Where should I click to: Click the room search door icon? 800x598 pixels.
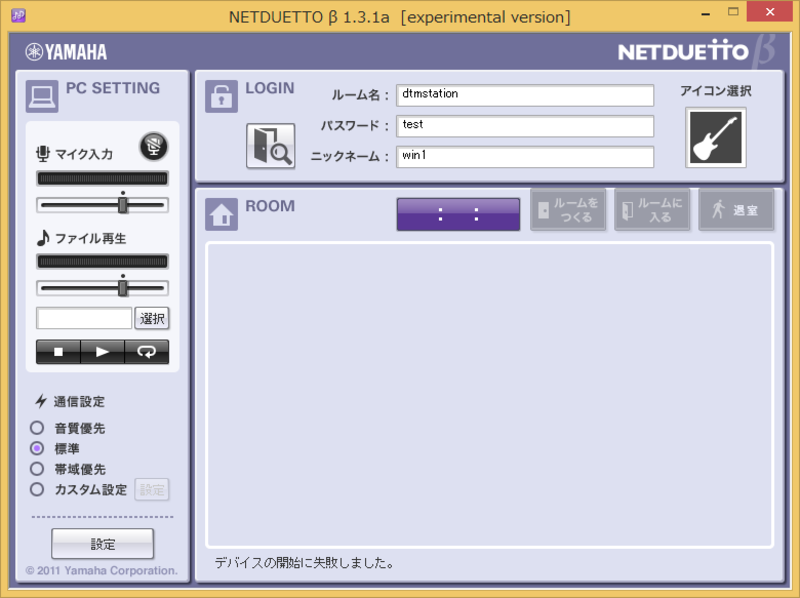click(270, 146)
